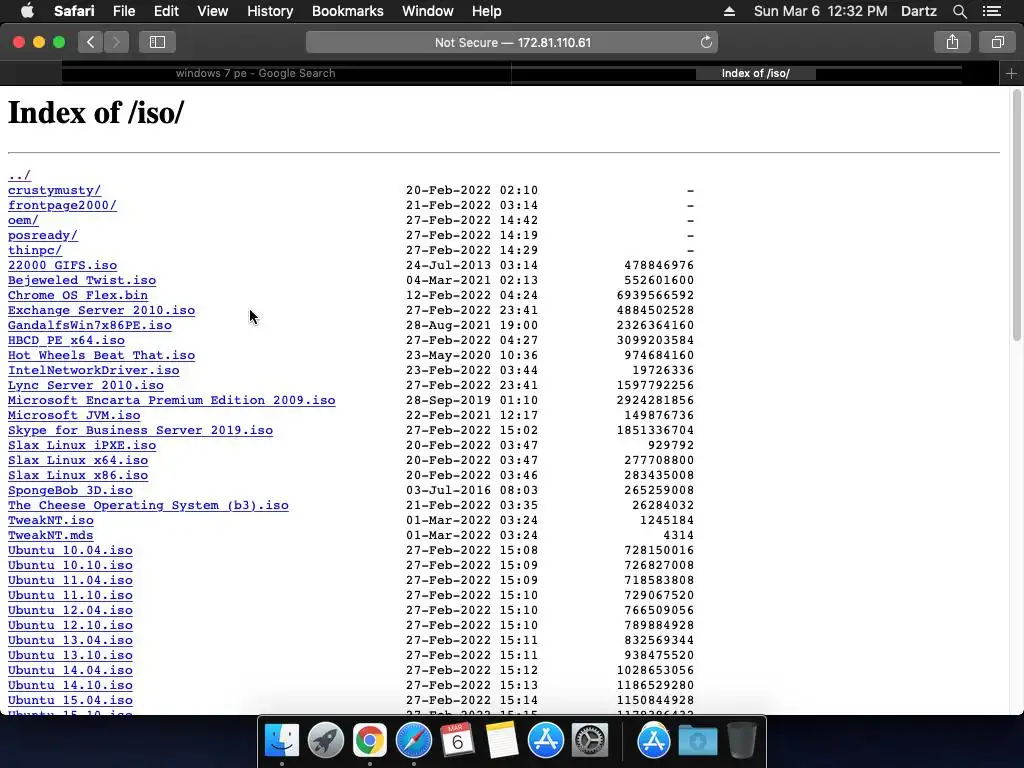
Task: Open Safari compass icon in the Dock
Action: click(x=413, y=740)
